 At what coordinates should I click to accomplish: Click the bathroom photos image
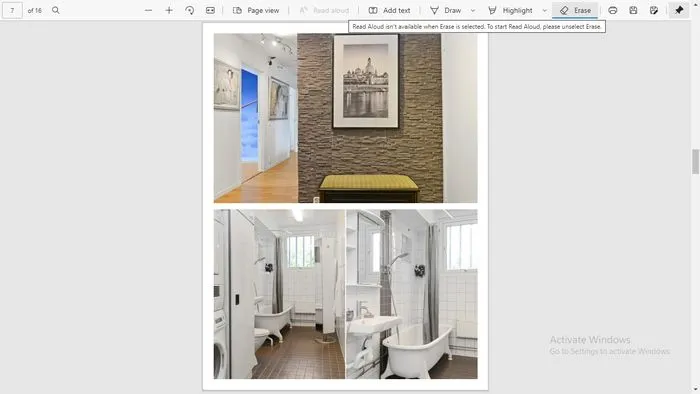click(346, 294)
